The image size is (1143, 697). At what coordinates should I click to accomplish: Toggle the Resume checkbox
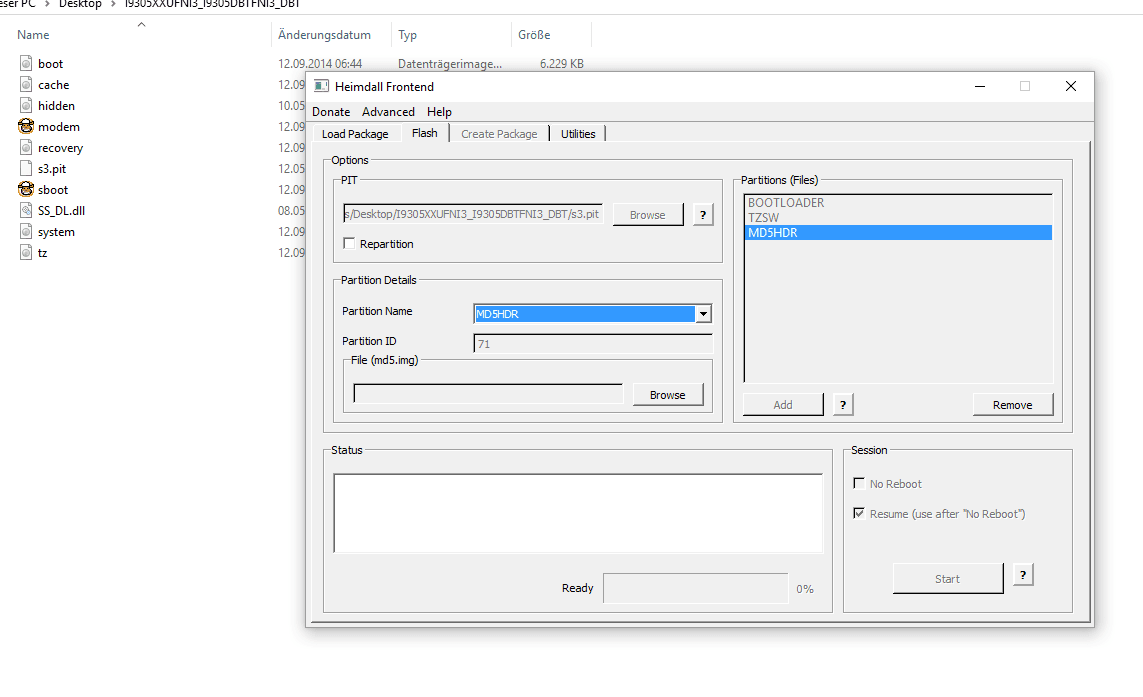coord(859,513)
